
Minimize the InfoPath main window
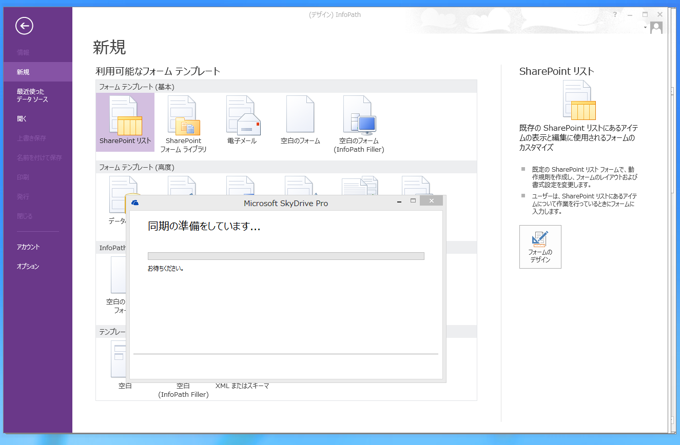(x=630, y=14)
